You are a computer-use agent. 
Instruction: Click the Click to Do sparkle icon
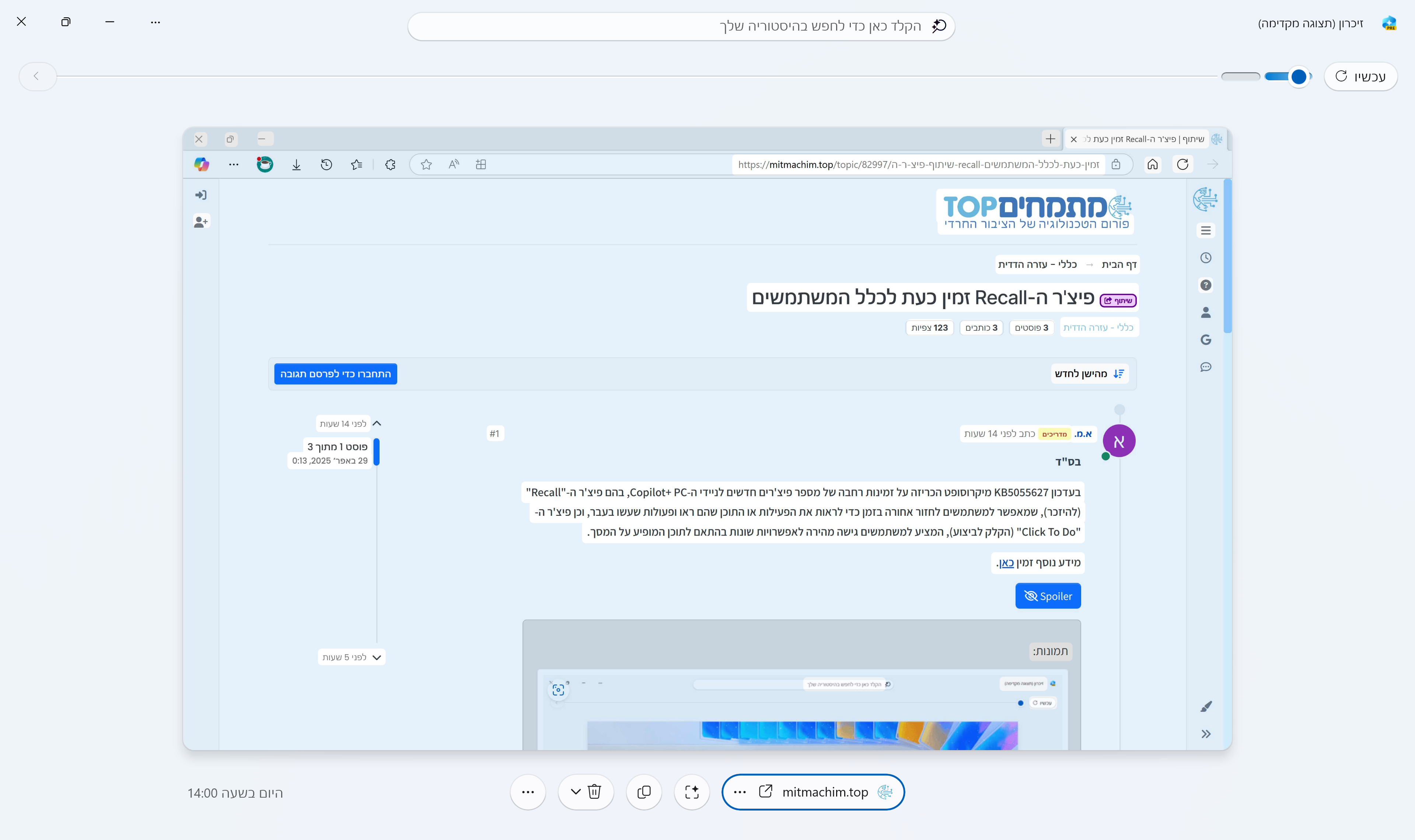click(x=692, y=792)
